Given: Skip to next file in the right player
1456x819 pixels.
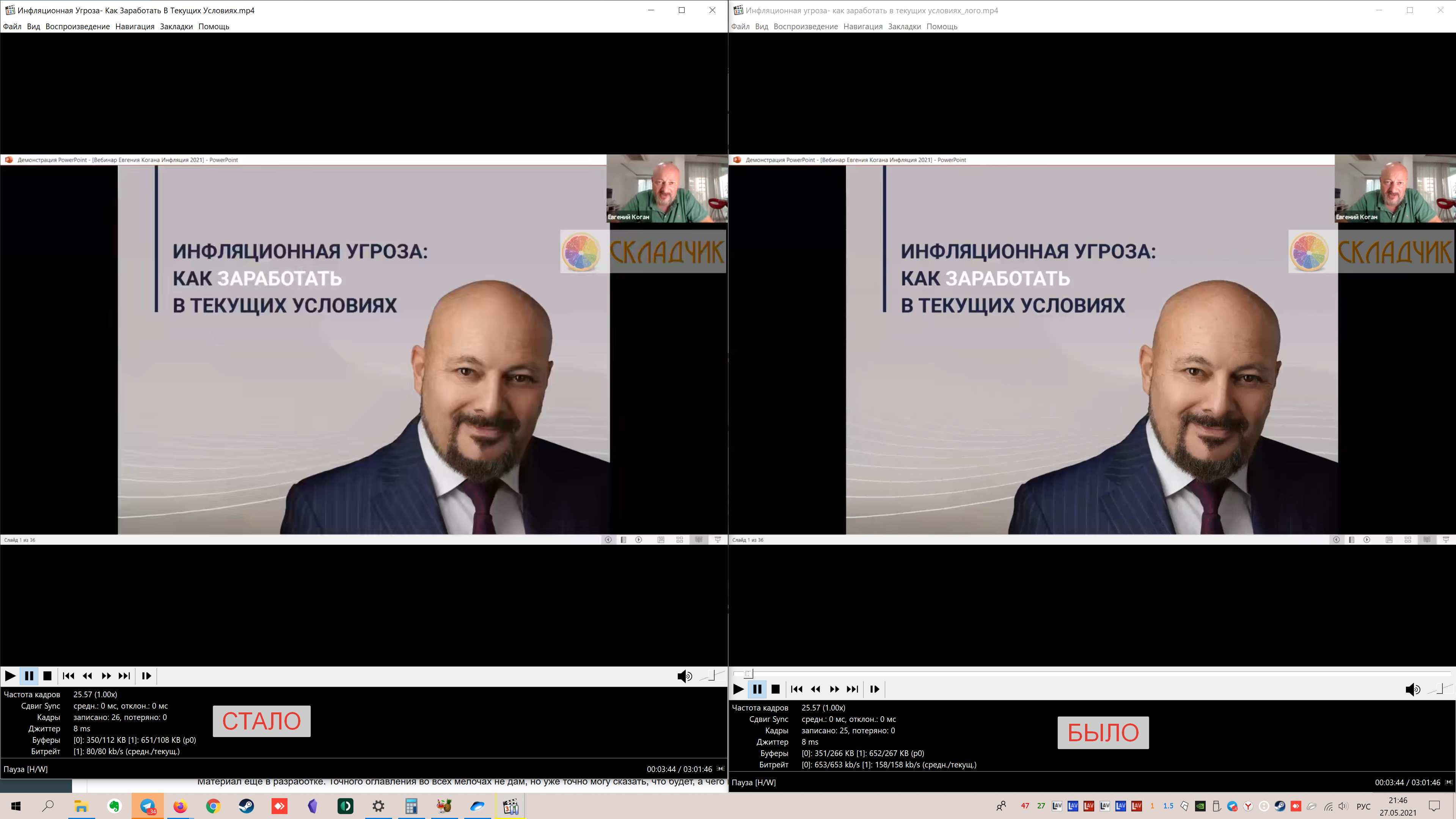Looking at the screenshot, I should (852, 689).
